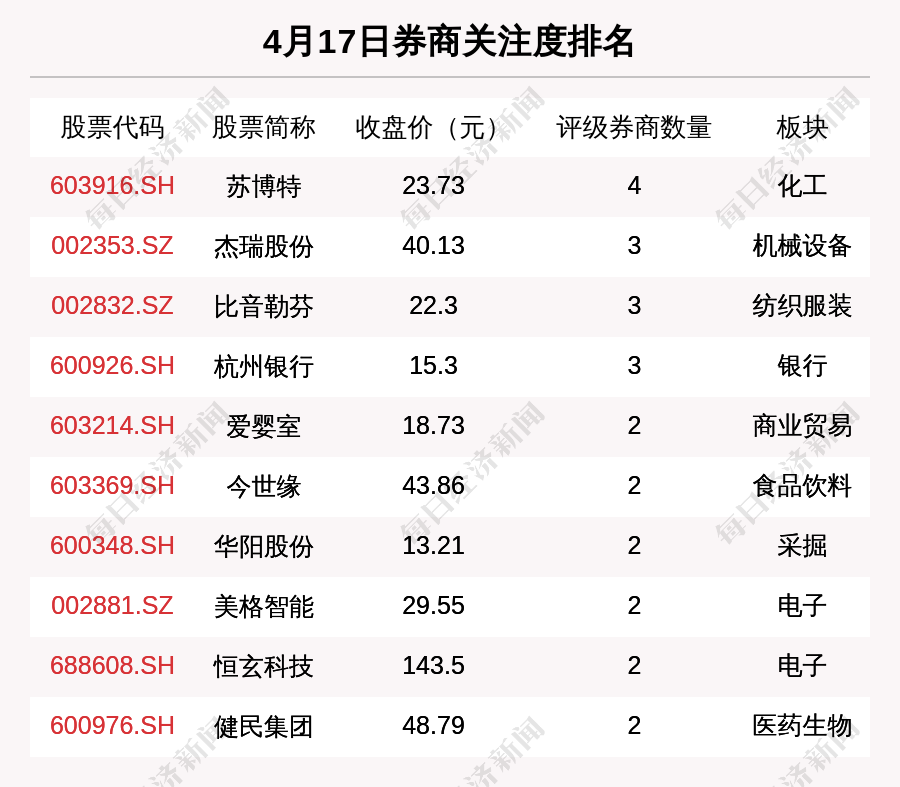Image resolution: width=900 pixels, height=787 pixels.
Task: Click the sector 纺织服装
Action: coord(802,306)
